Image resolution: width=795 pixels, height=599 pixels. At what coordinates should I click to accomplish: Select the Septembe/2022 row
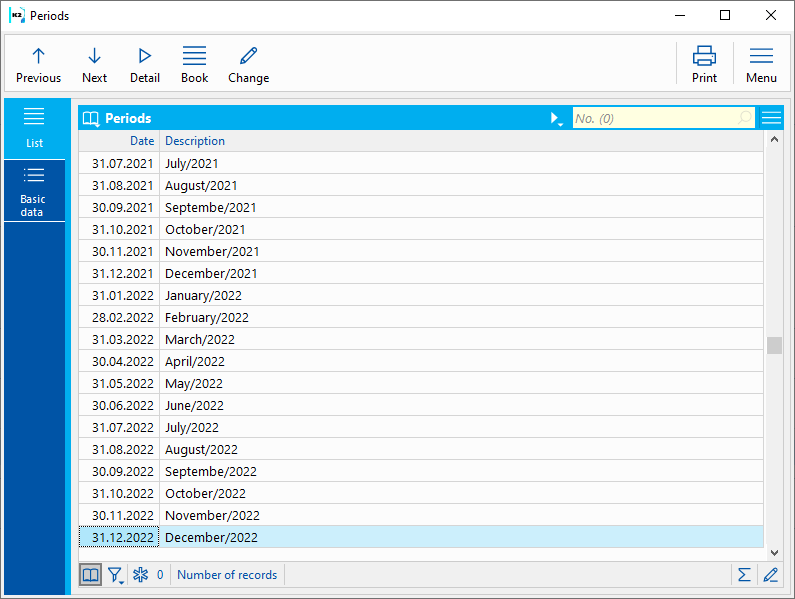(421, 471)
